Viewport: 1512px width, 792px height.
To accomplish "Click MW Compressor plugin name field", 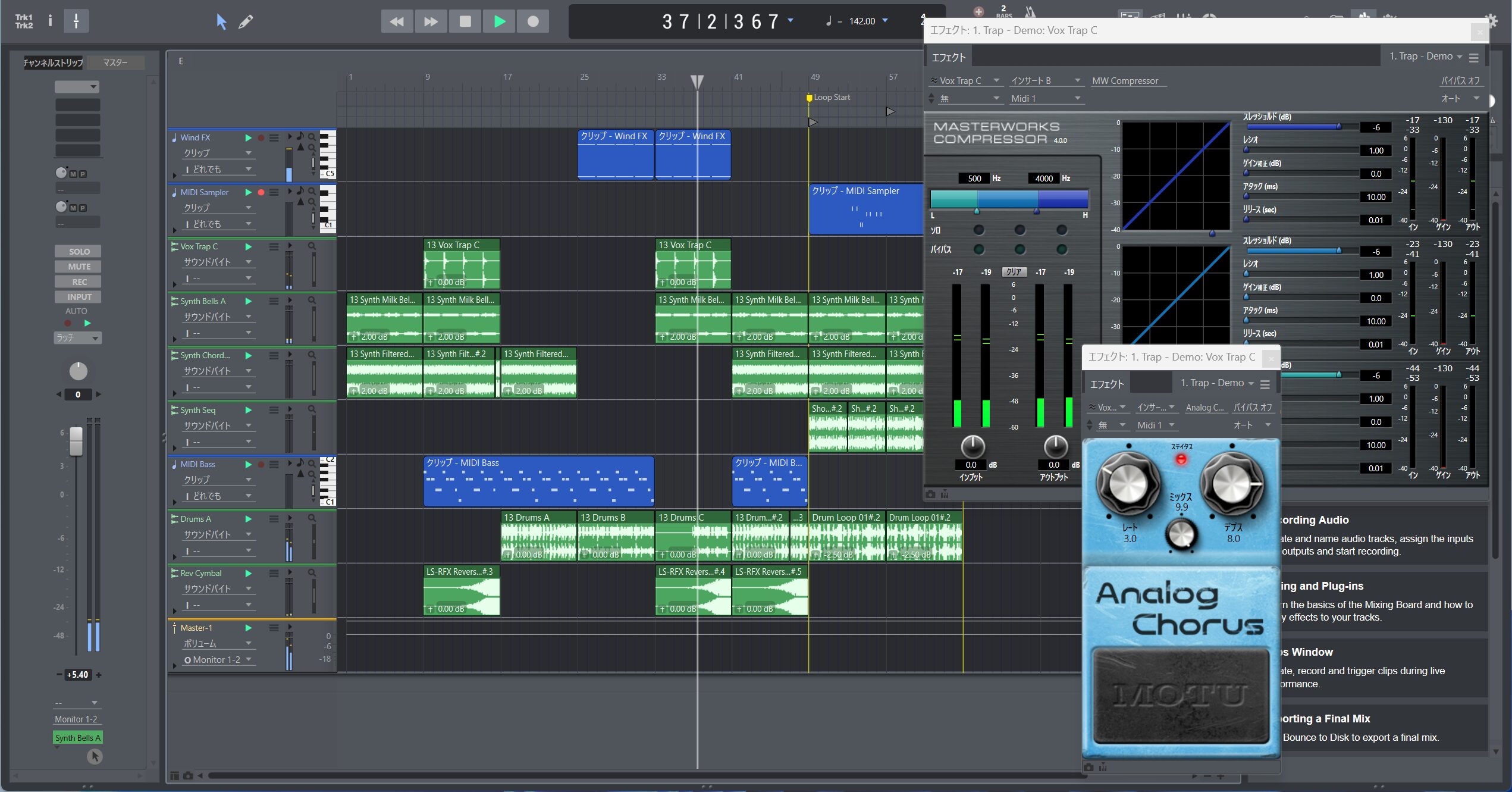I will click(1128, 81).
